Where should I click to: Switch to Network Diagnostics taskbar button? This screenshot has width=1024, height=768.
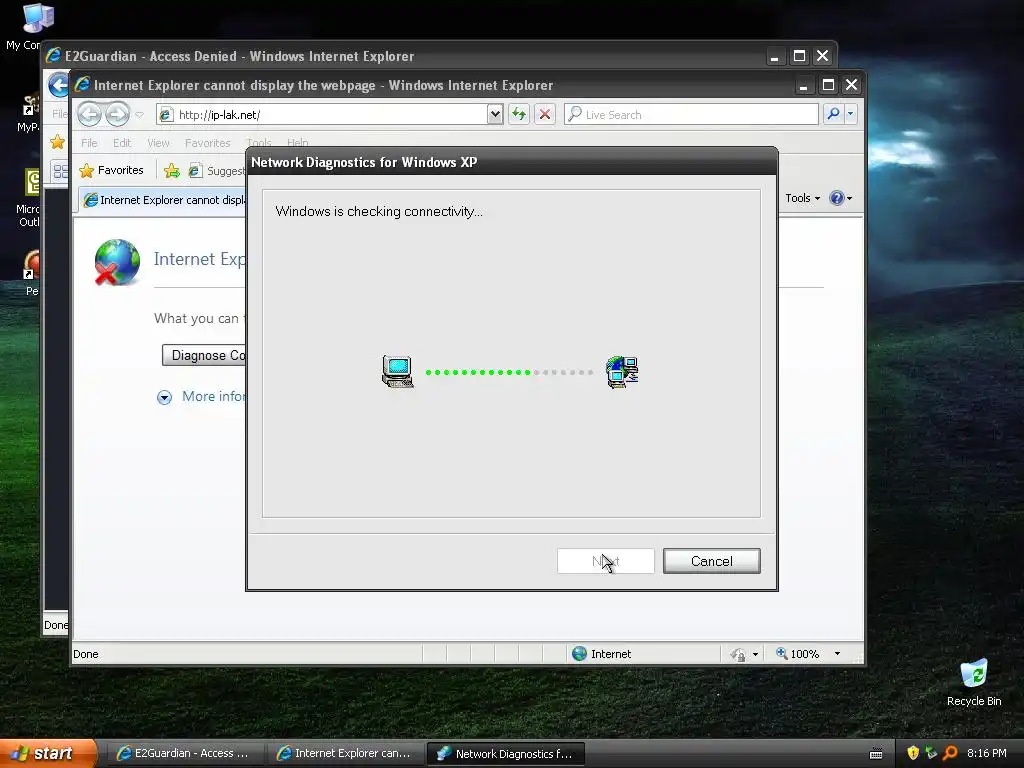(505, 753)
